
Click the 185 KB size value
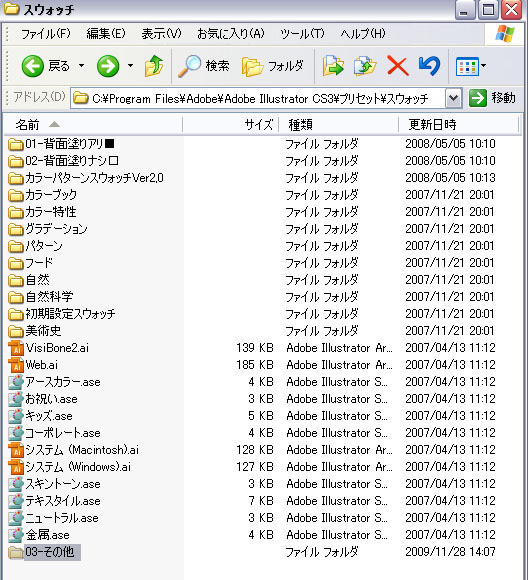click(255, 365)
